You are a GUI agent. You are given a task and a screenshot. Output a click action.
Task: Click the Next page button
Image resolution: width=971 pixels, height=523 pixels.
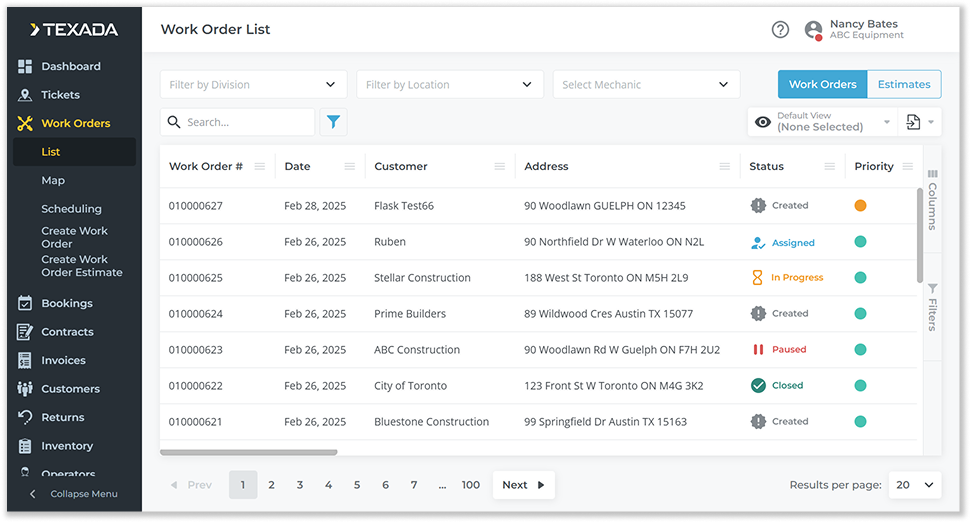[x=523, y=485]
